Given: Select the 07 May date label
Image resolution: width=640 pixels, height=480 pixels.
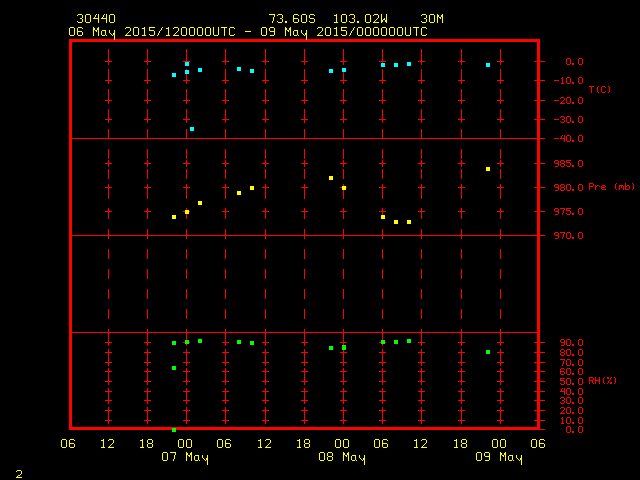Looking at the screenshot, I should coord(185,458).
